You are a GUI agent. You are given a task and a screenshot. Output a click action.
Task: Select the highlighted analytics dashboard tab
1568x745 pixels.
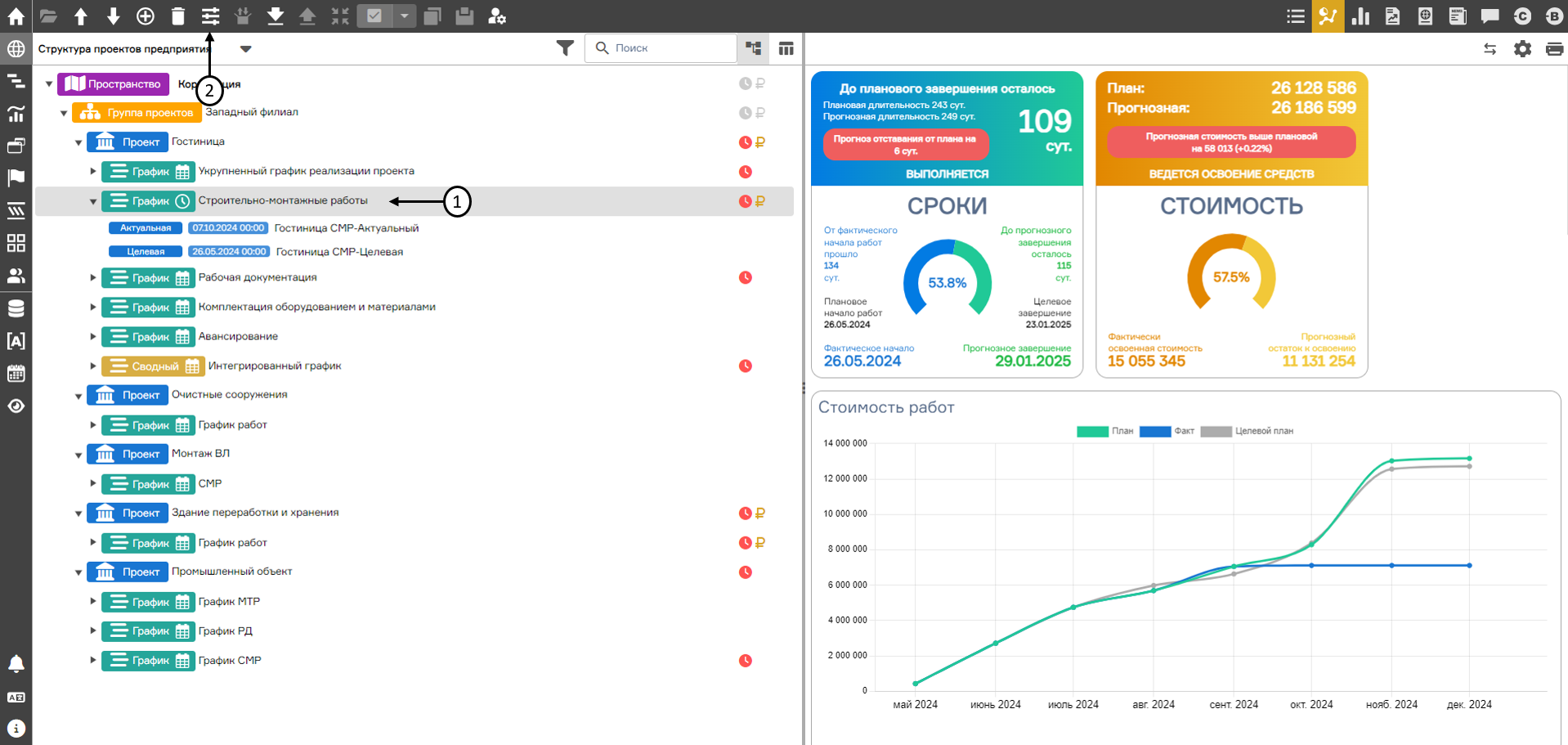[1328, 16]
